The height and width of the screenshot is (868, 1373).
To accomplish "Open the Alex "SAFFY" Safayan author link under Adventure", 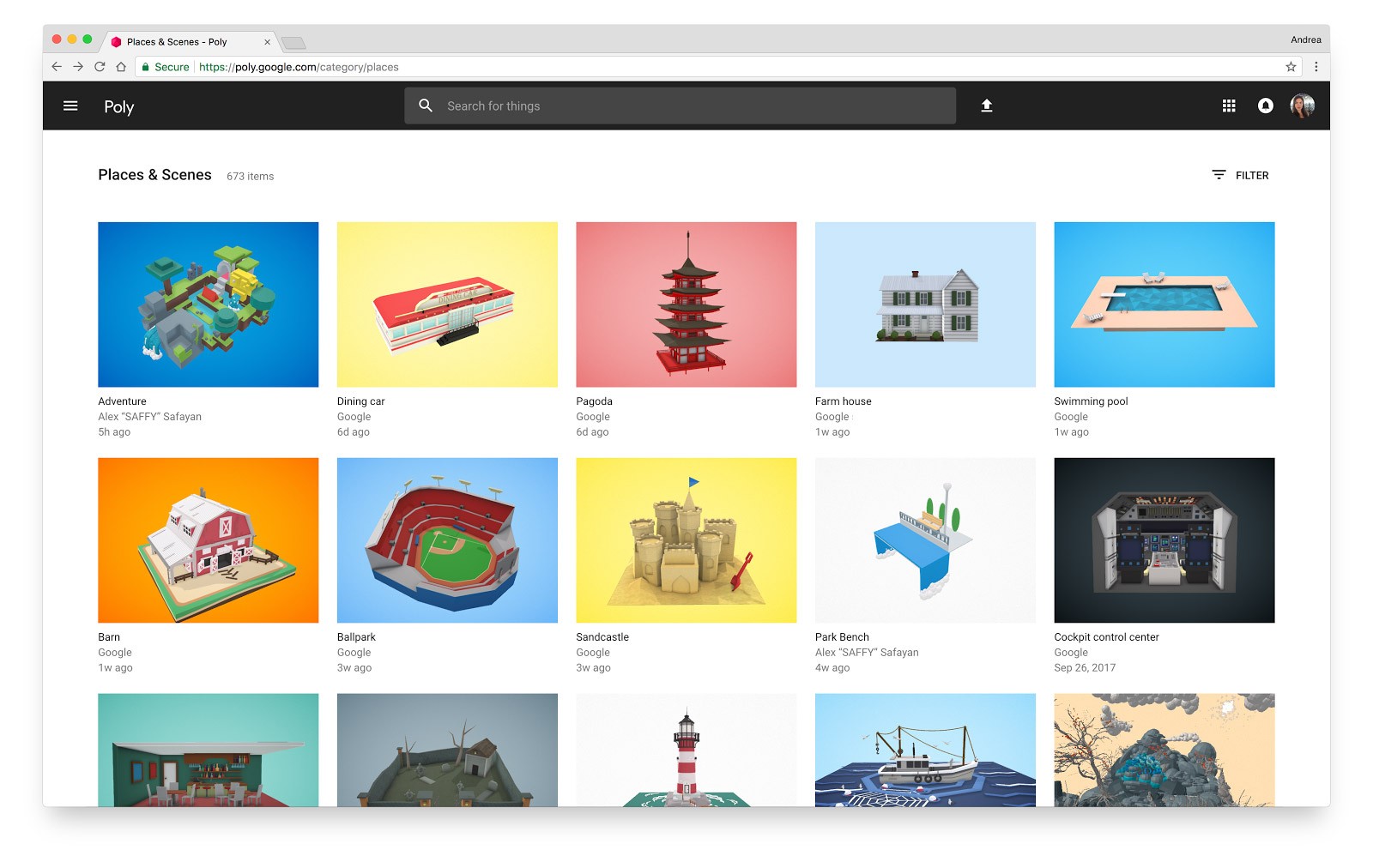I will tap(149, 417).
